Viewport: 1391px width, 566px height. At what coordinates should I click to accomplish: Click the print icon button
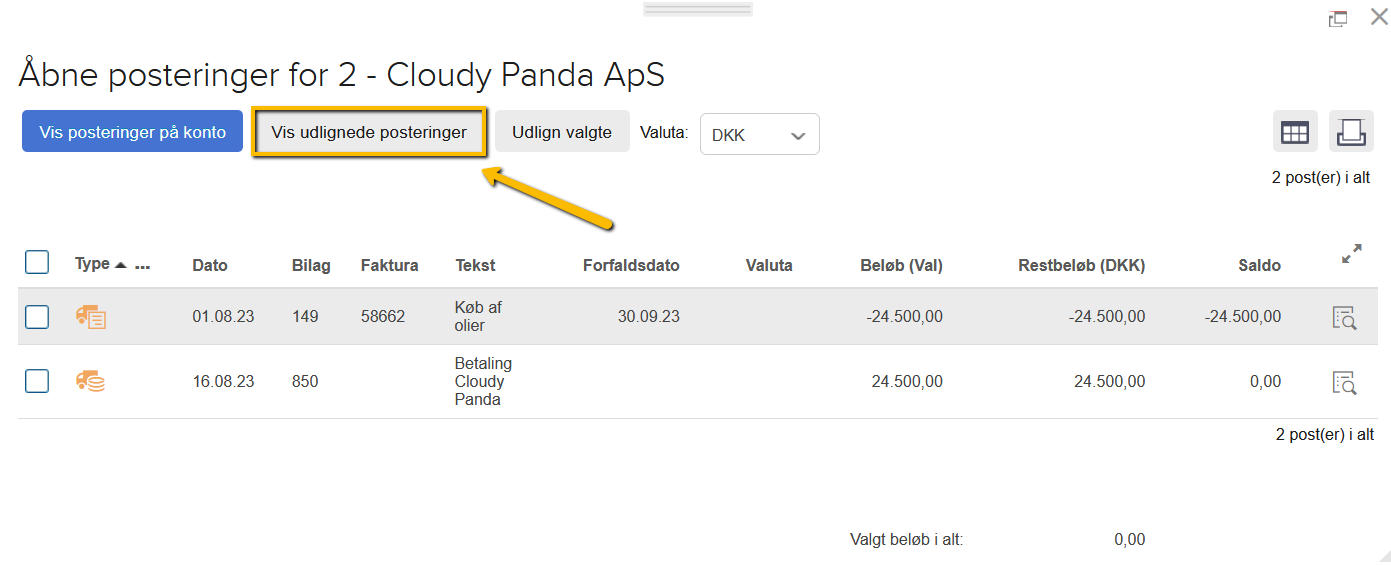[1351, 132]
